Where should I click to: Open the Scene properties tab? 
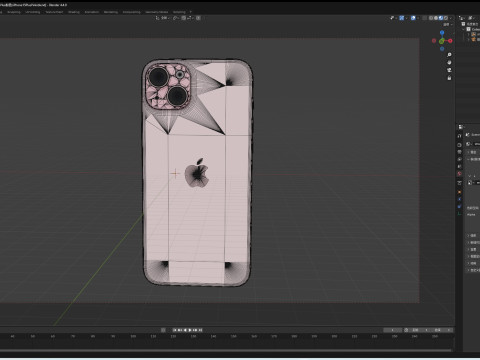click(459, 166)
